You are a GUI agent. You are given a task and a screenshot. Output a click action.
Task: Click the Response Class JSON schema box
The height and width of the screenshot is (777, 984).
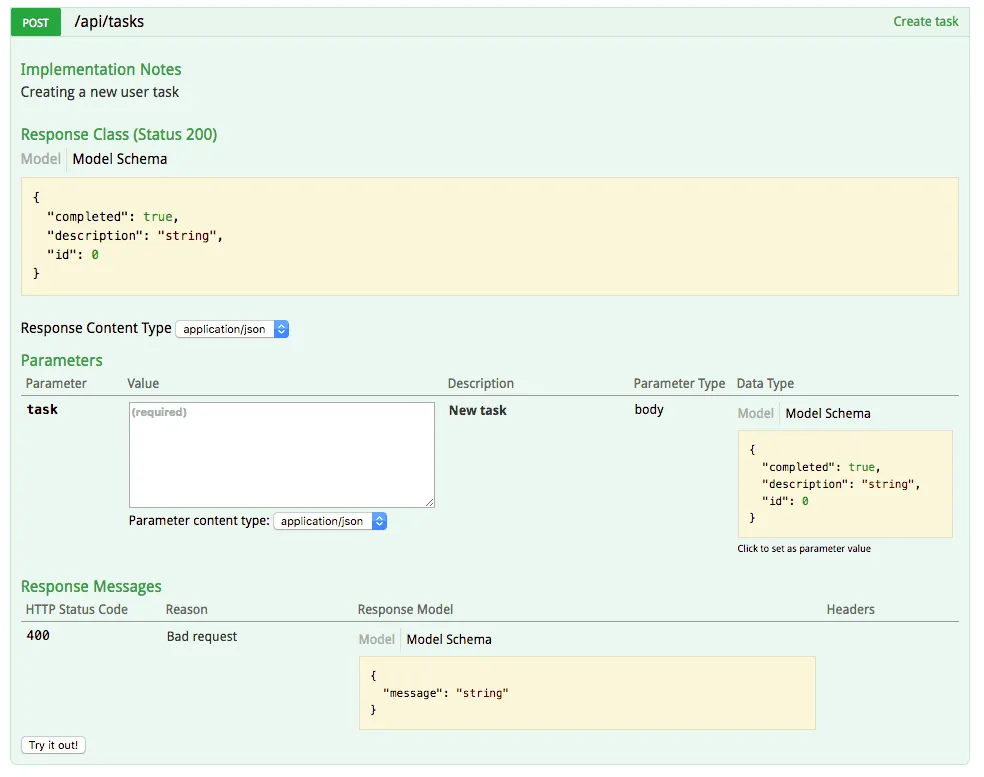(489, 236)
